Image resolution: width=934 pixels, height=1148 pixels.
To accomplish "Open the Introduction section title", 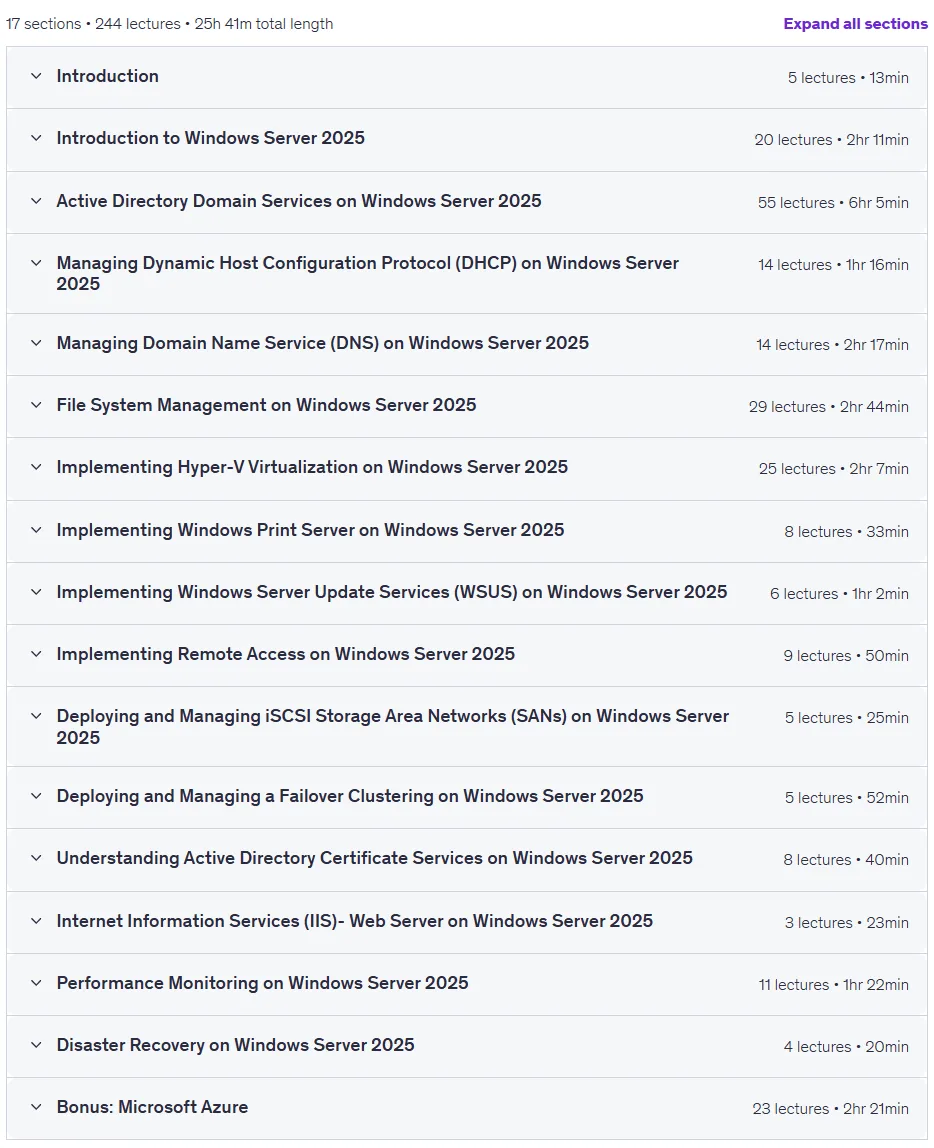I will coord(108,76).
